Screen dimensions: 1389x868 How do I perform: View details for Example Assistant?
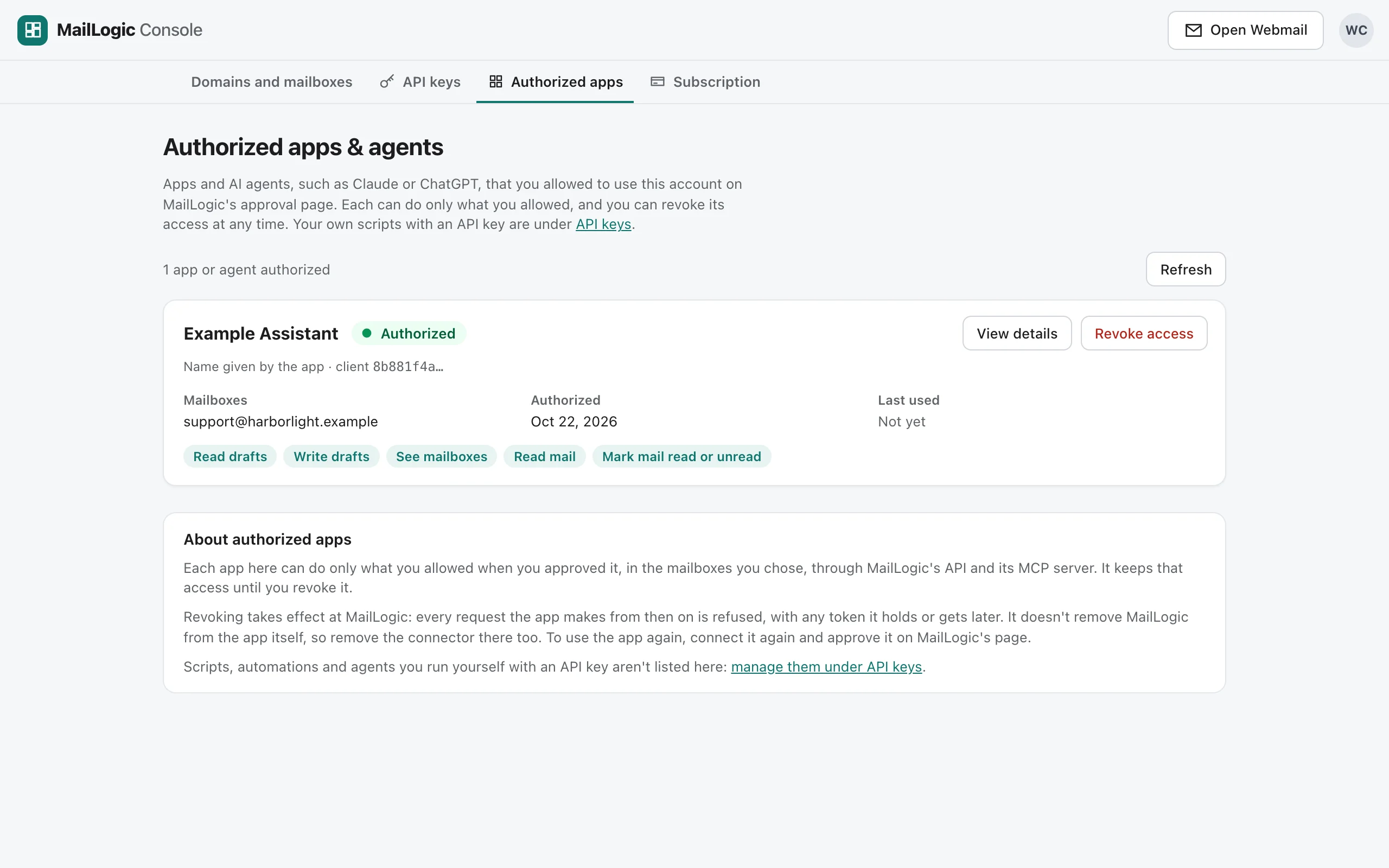click(1017, 333)
